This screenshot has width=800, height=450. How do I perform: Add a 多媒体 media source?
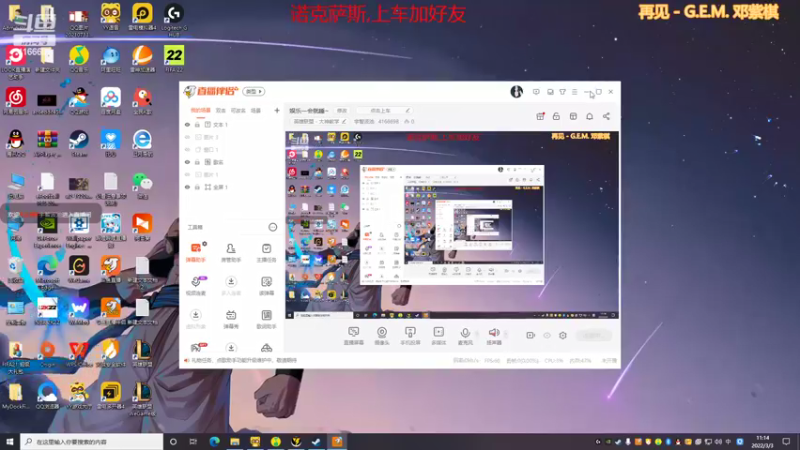438,336
